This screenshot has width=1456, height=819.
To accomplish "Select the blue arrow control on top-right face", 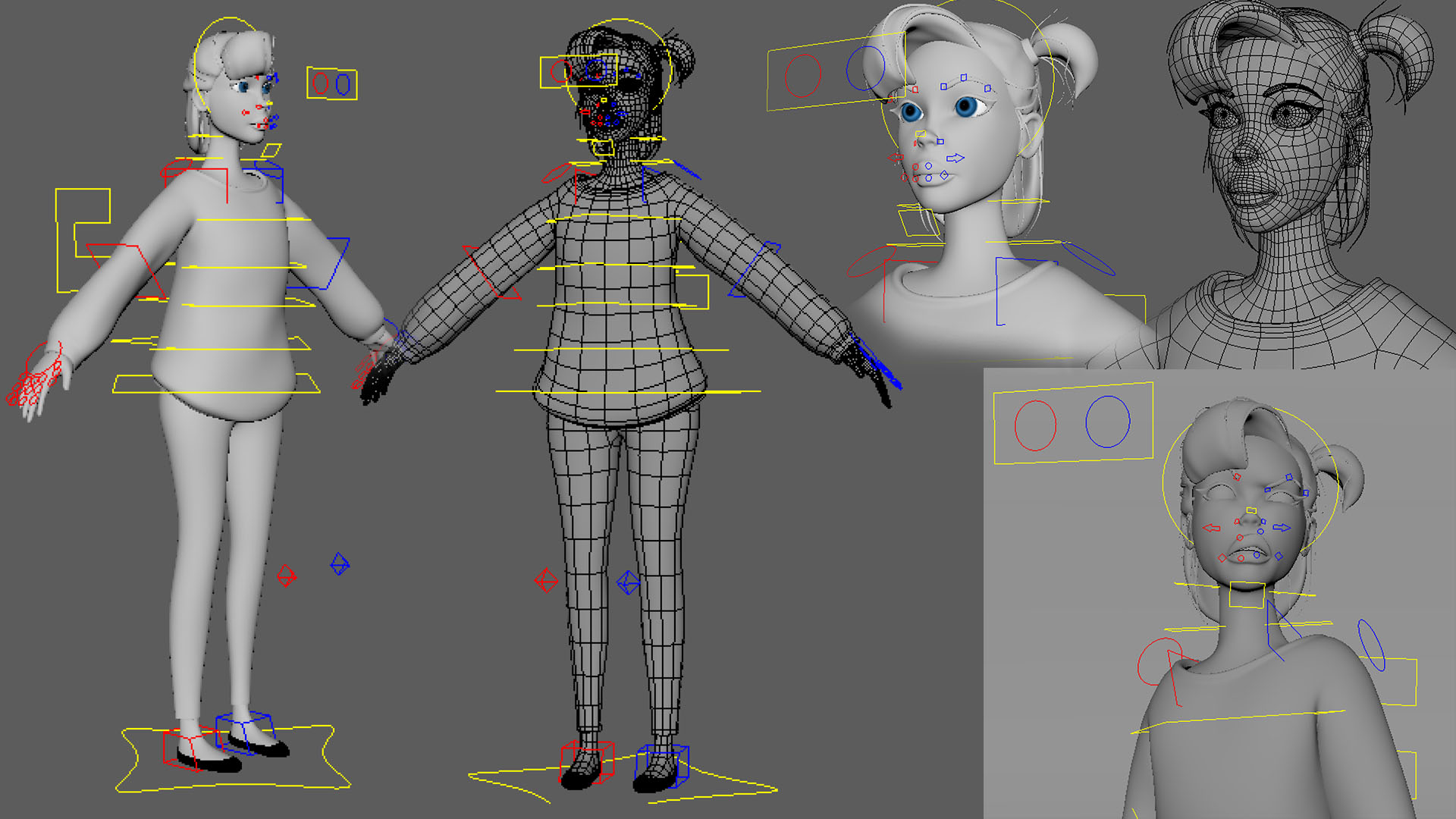I will coord(955,158).
